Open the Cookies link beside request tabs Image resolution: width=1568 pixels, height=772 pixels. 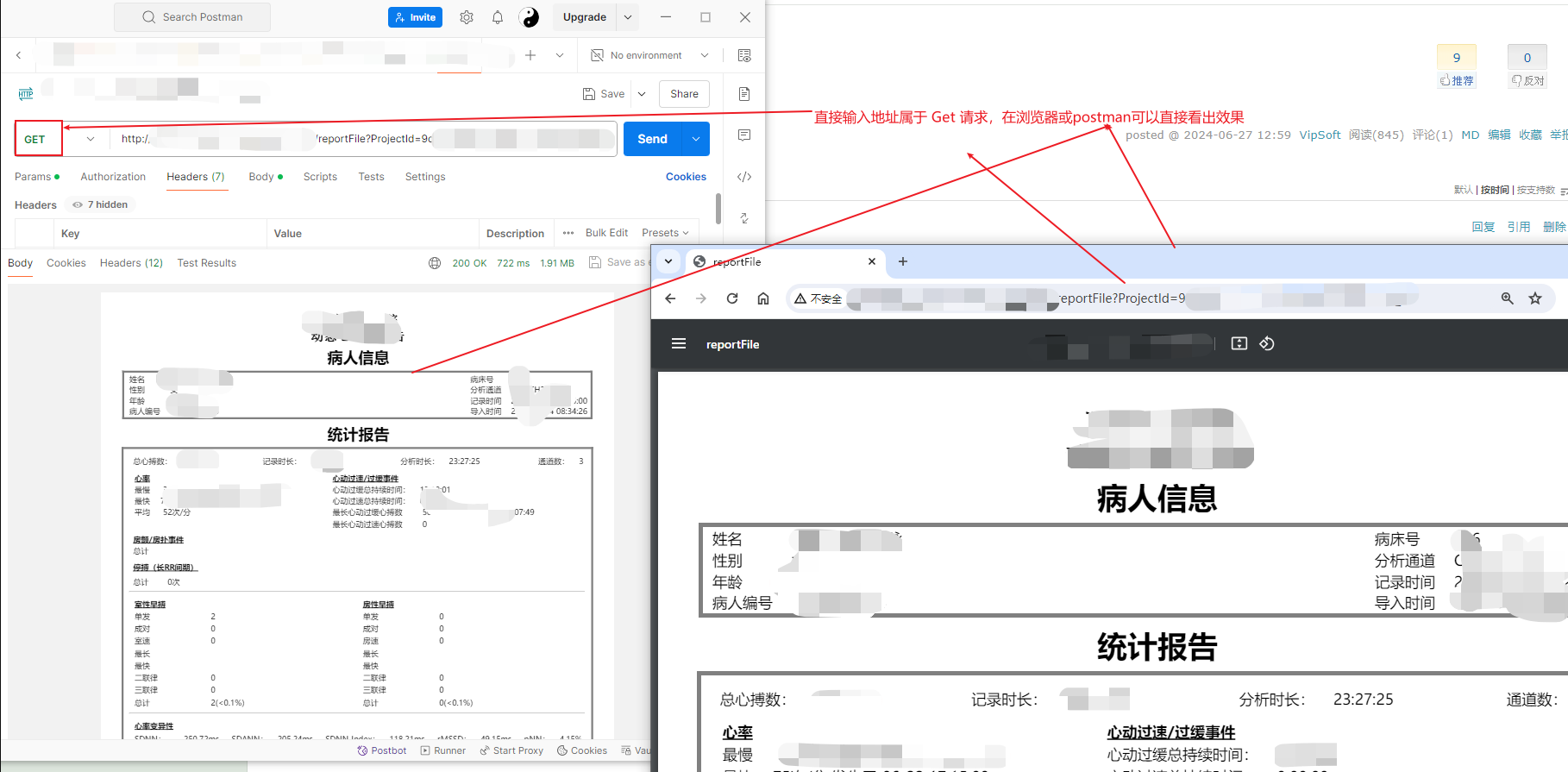tap(686, 177)
